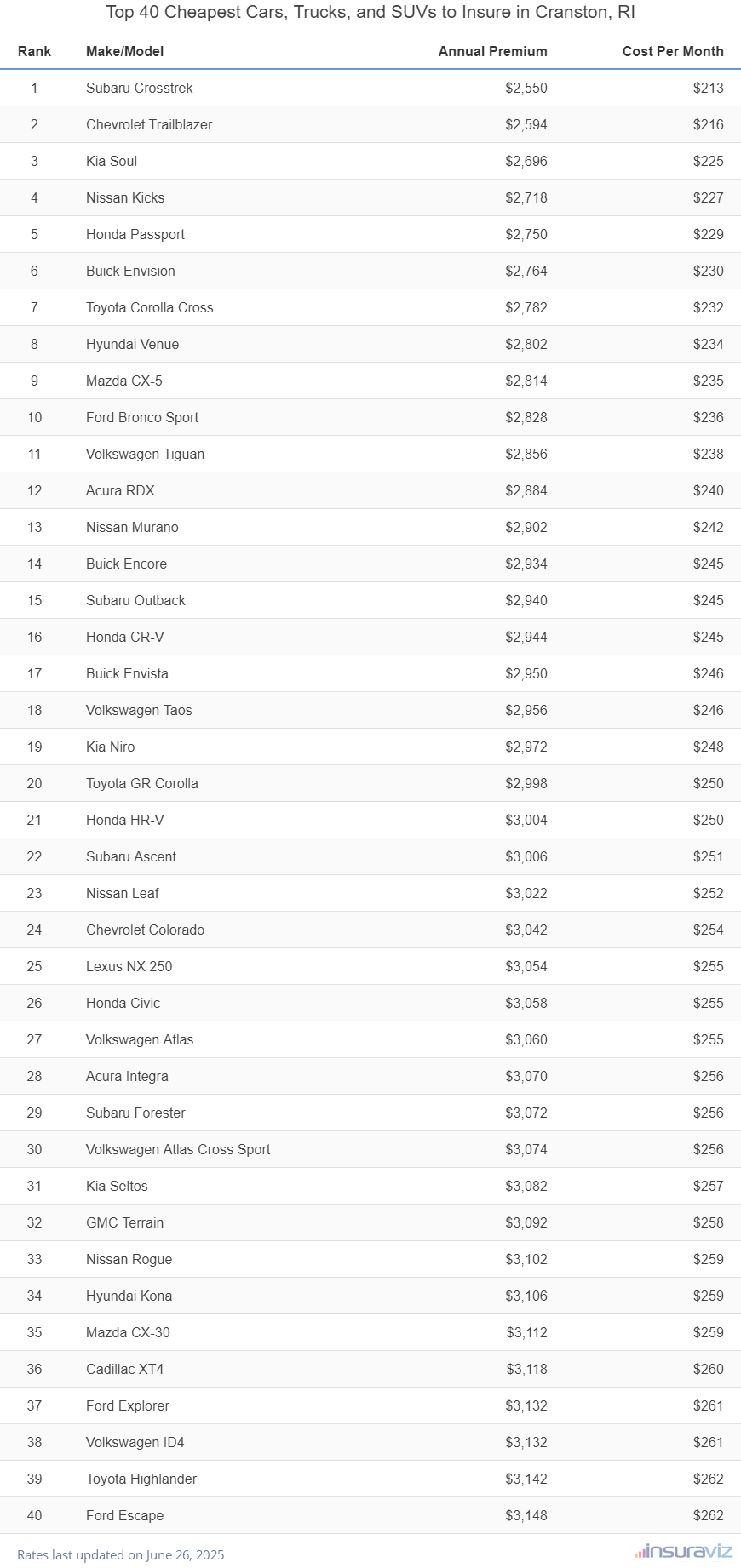Click the Insuraviz logo icon
741x1568 pixels.
(683, 1551)
